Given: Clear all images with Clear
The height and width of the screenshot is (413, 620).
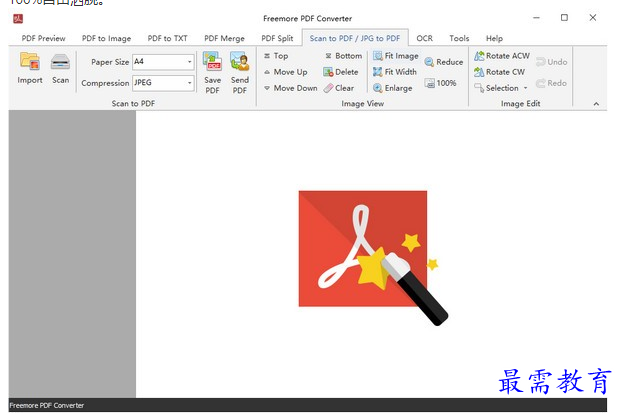Looking at the screenshot, I should 339,88.
